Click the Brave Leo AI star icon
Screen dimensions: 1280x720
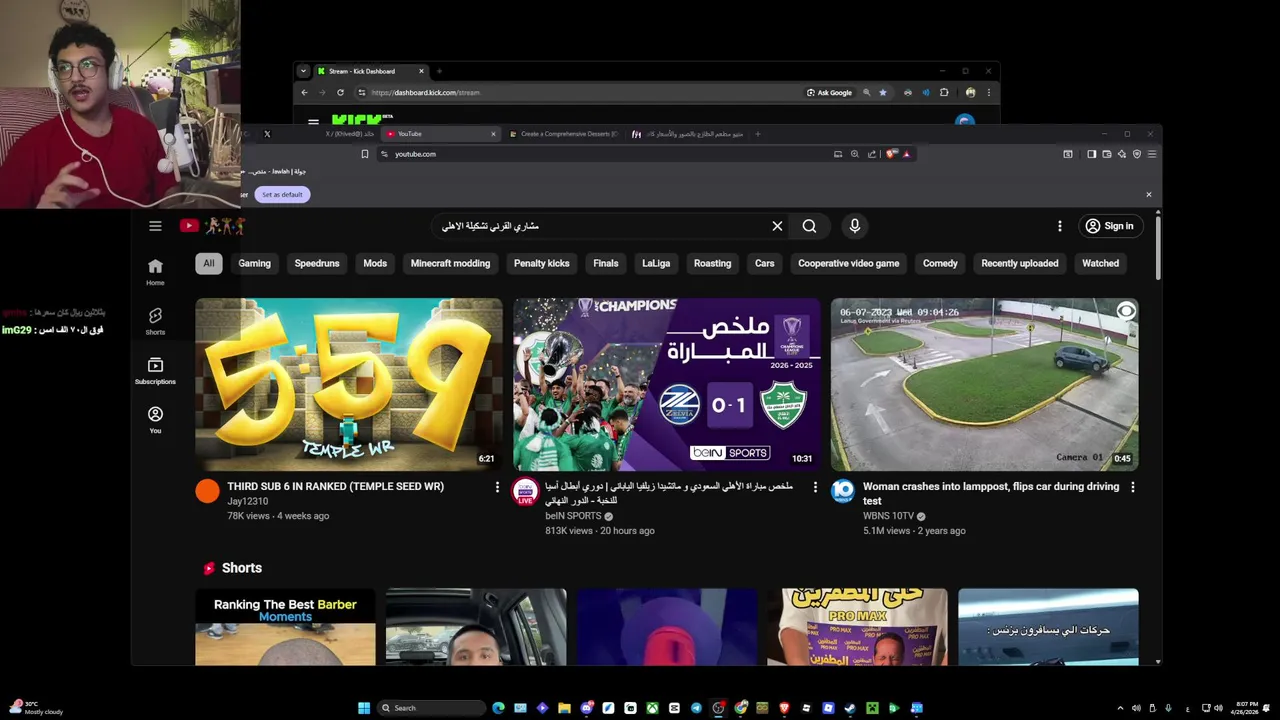click(1121, 154)
